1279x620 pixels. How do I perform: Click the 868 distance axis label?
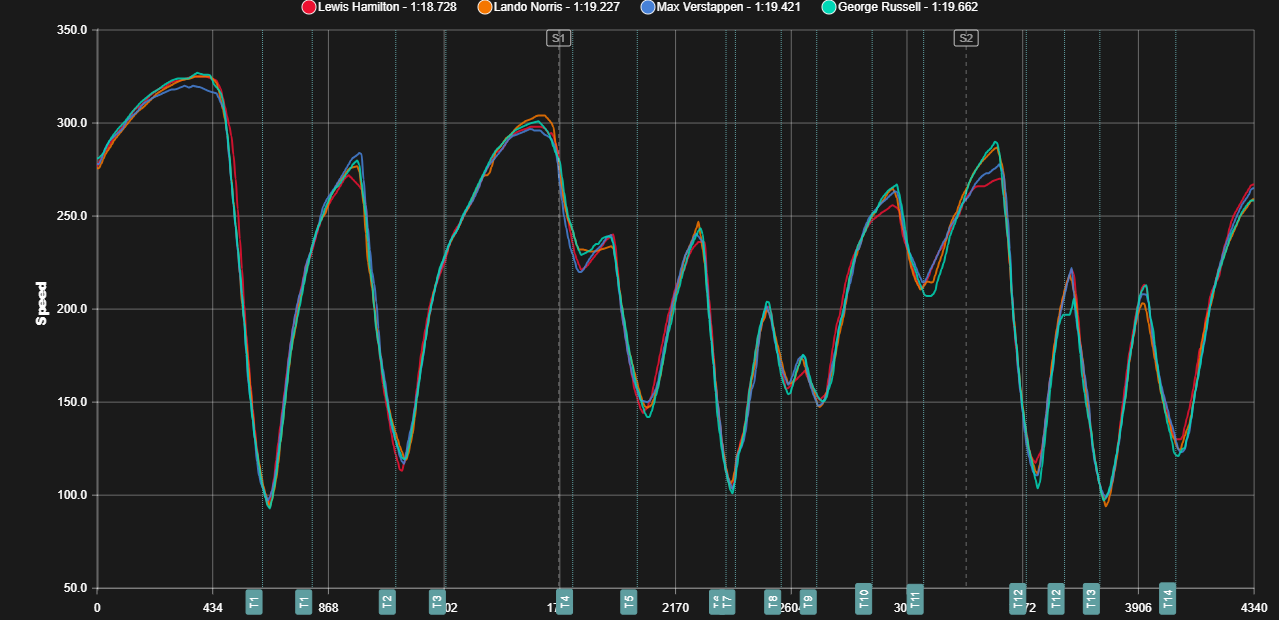tap(328, 607)
